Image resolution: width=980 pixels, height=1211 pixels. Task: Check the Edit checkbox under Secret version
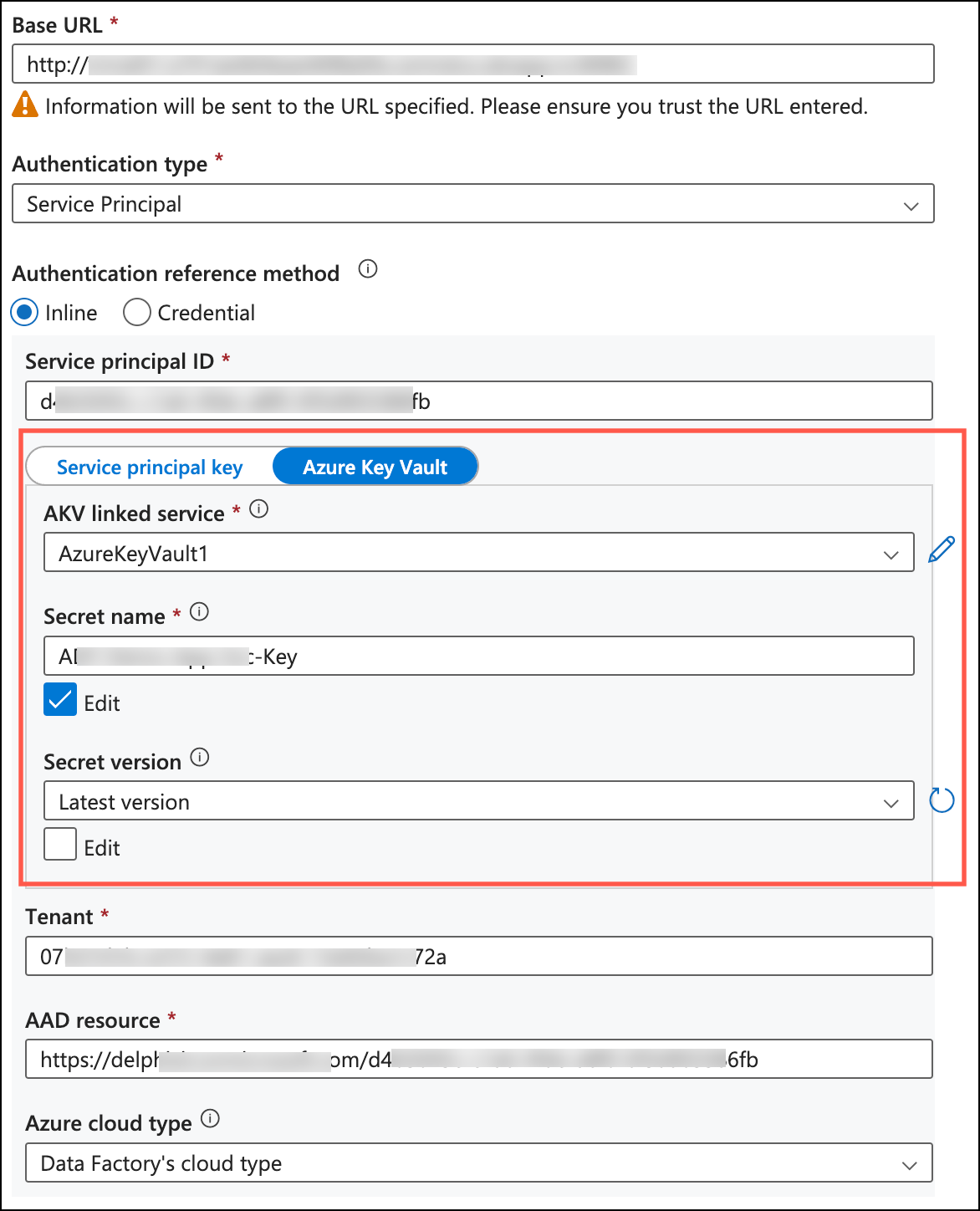pos(60,845)
